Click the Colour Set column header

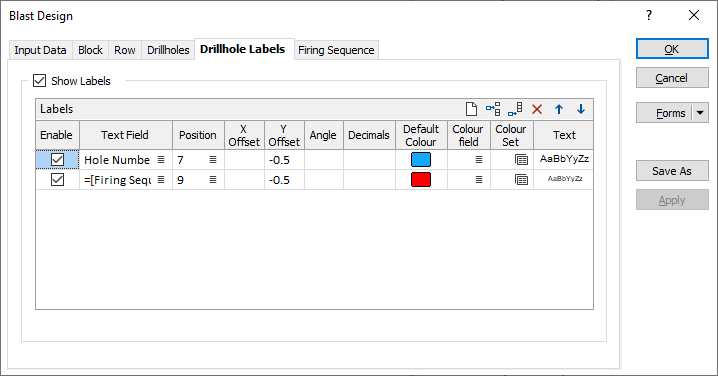click(x=511, y=135)
